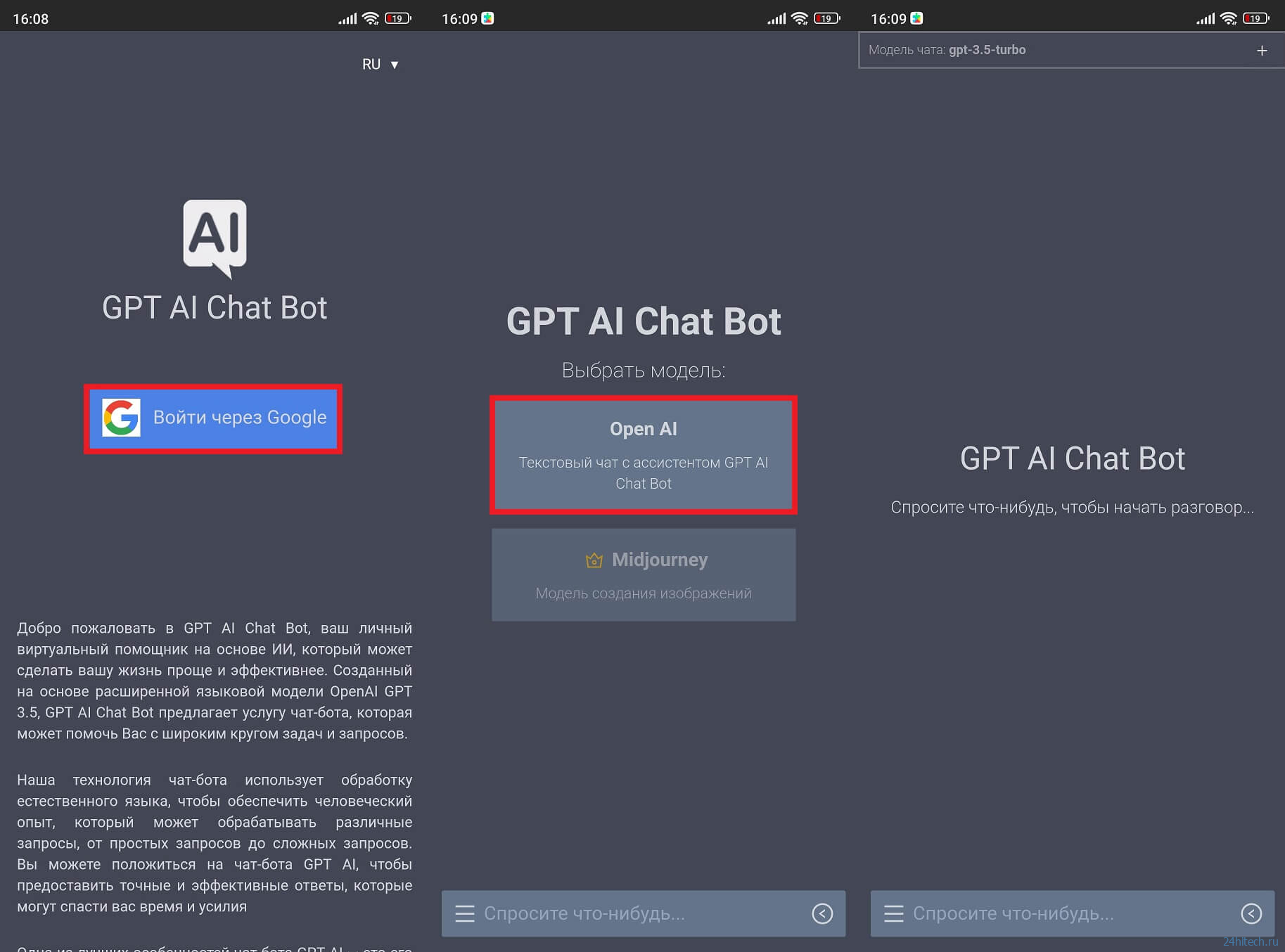Select the Midjourney image model
This screenshot has height=952, width=1285.
(644, 575)
